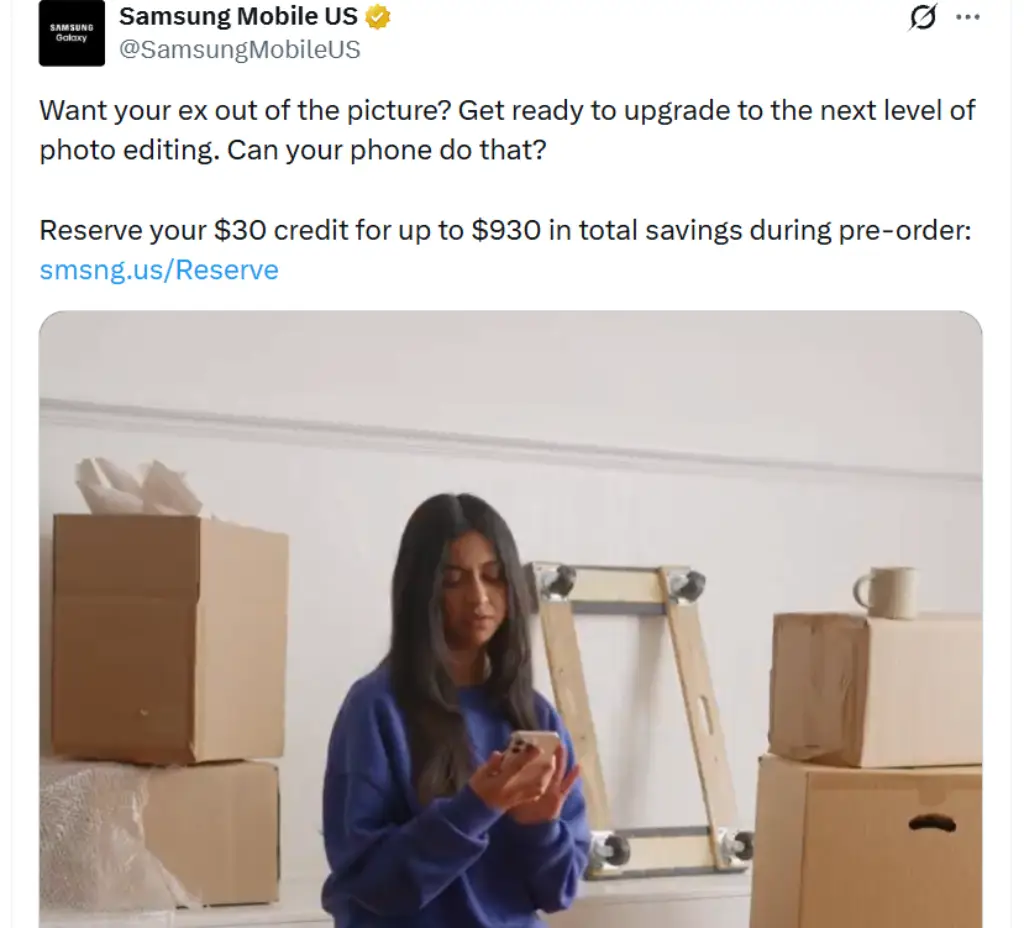Screen dimensions: 1024x928
Task: Open the three-dot more options menu
Action: point(968,18)
